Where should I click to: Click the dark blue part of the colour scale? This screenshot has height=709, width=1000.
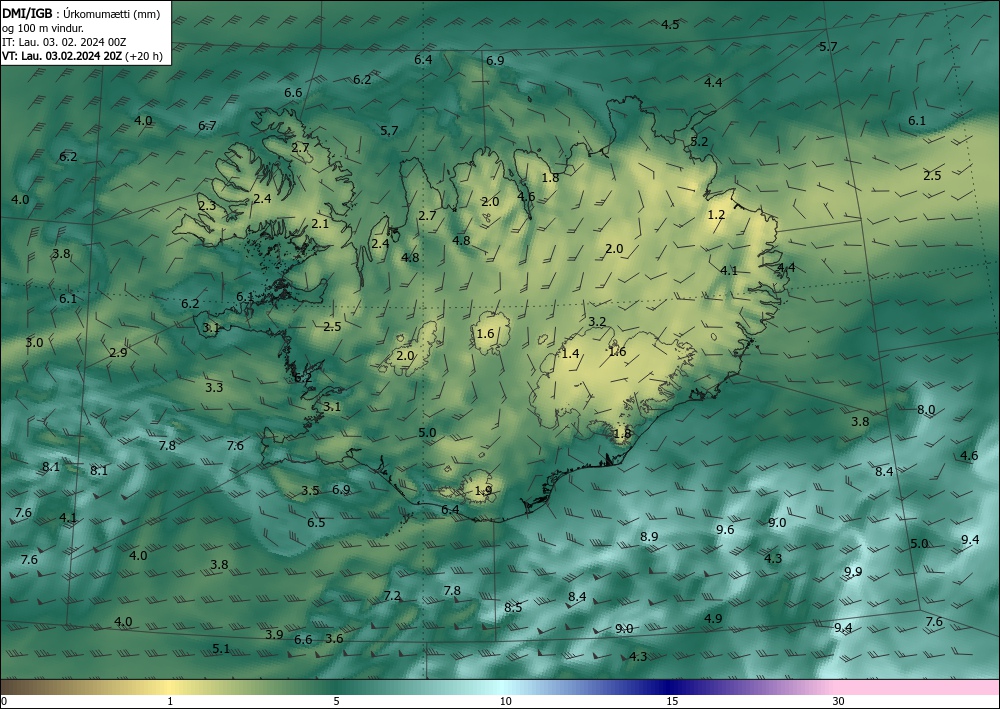click(666, 687)
